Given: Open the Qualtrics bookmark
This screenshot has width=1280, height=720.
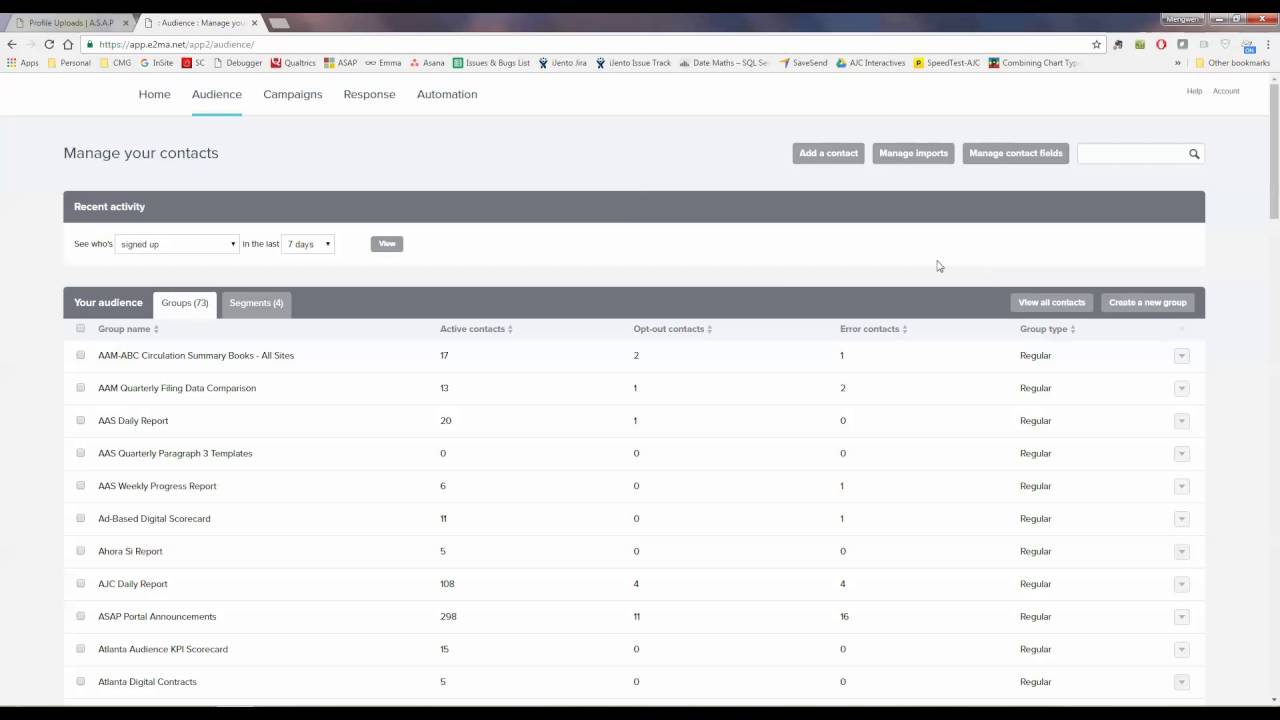Looking at the screenshot, I should click(x=293, y=63).
